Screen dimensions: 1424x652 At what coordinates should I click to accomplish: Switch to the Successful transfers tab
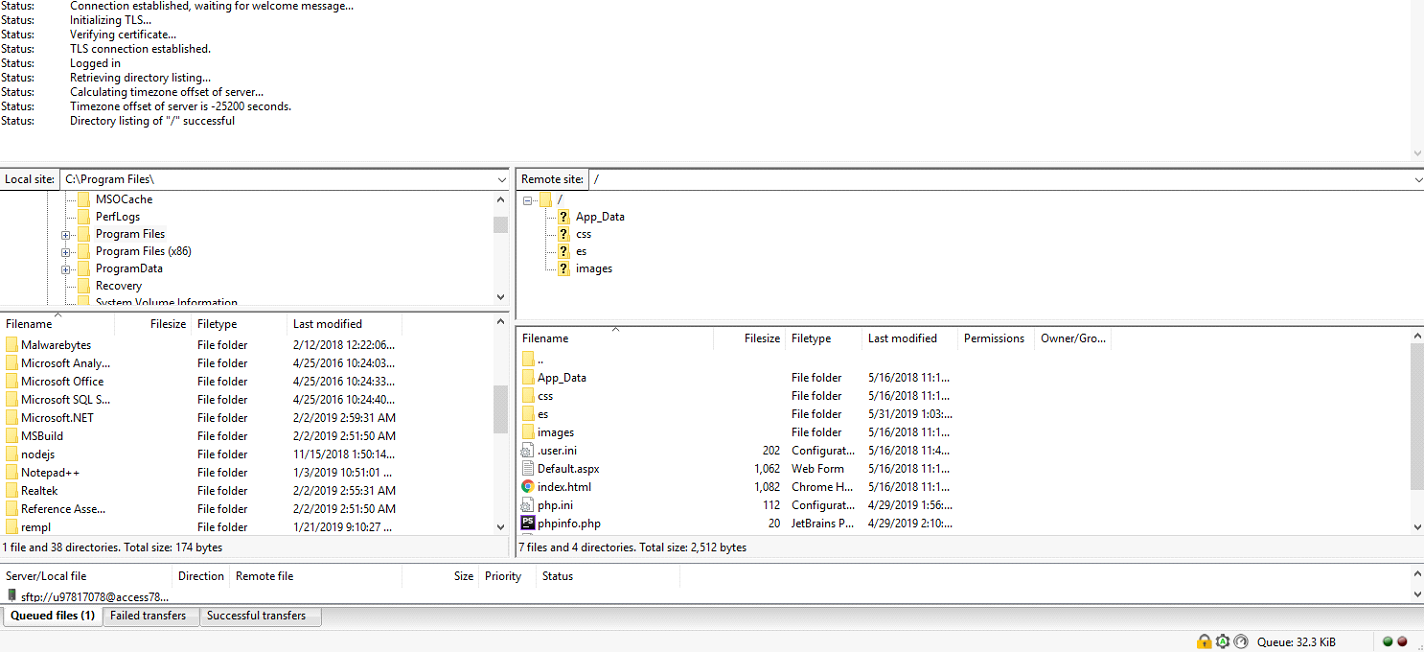pos(256,616)
